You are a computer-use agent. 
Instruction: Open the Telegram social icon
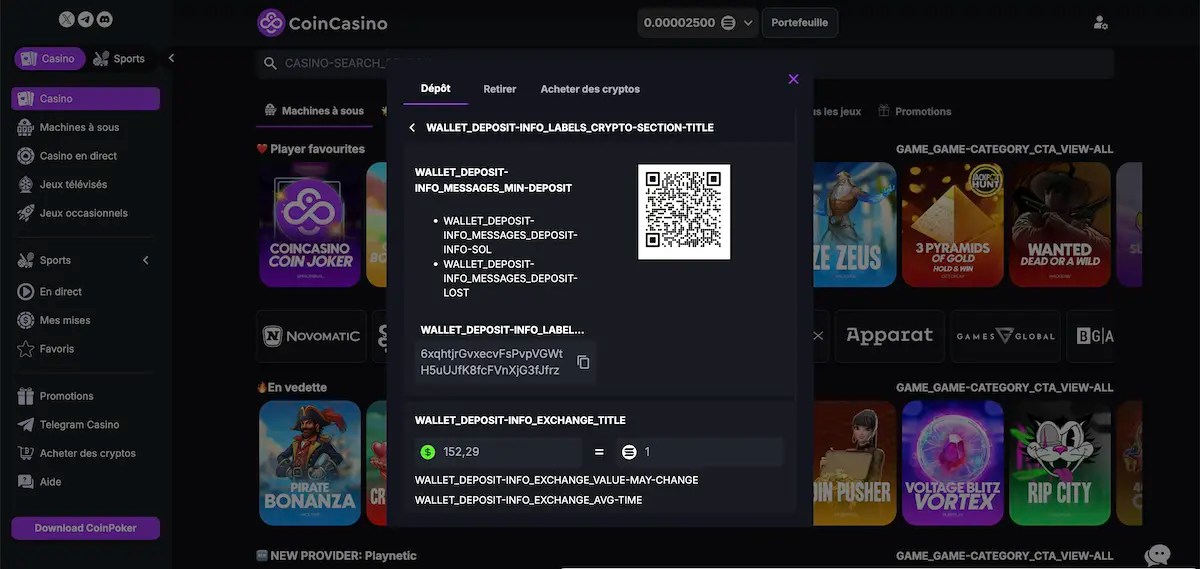coord(86,19)
